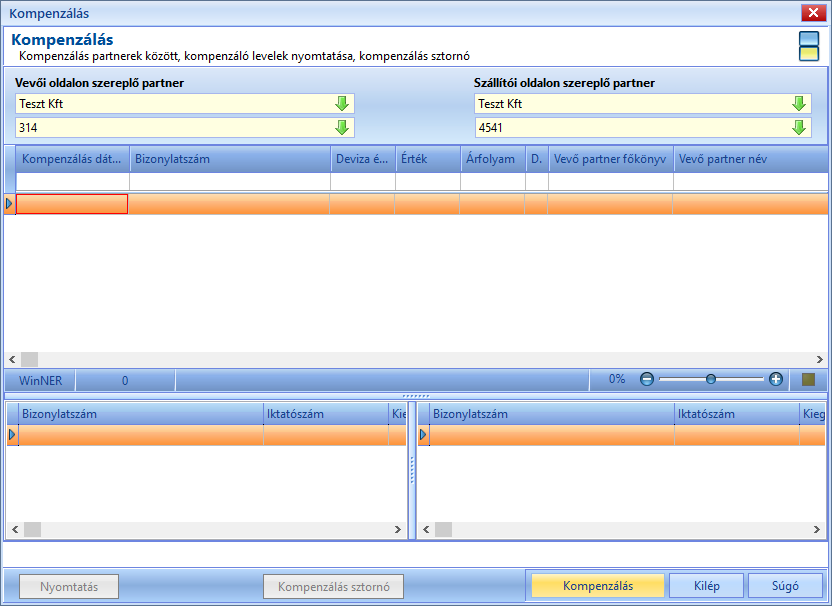Click the Iktatószám header in the bottom-left grid
832x606 pixels.
(326, 414)
